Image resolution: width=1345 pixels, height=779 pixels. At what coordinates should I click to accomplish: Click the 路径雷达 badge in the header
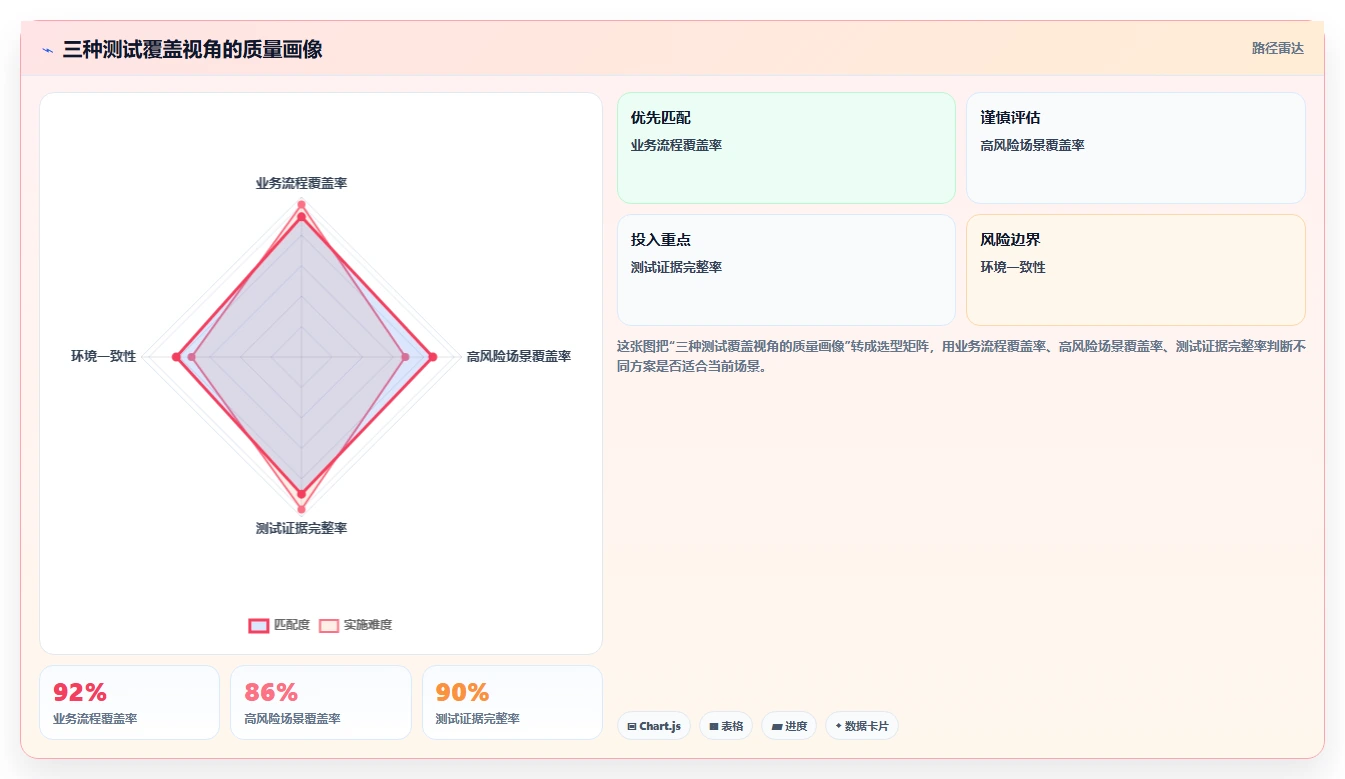pos(1277,48)
